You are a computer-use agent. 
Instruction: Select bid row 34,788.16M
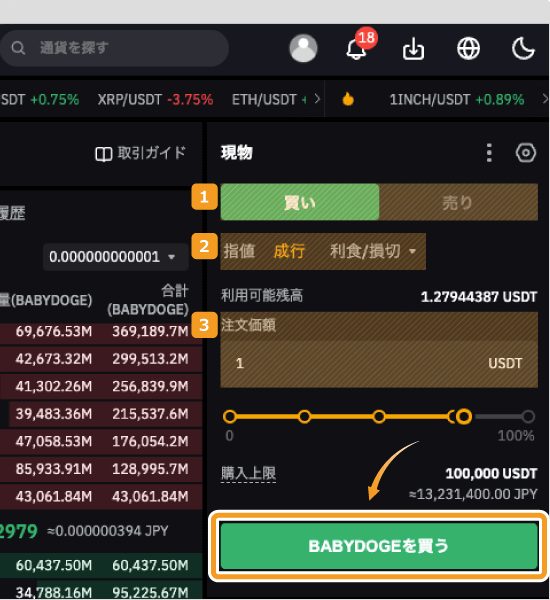[101, 591]
